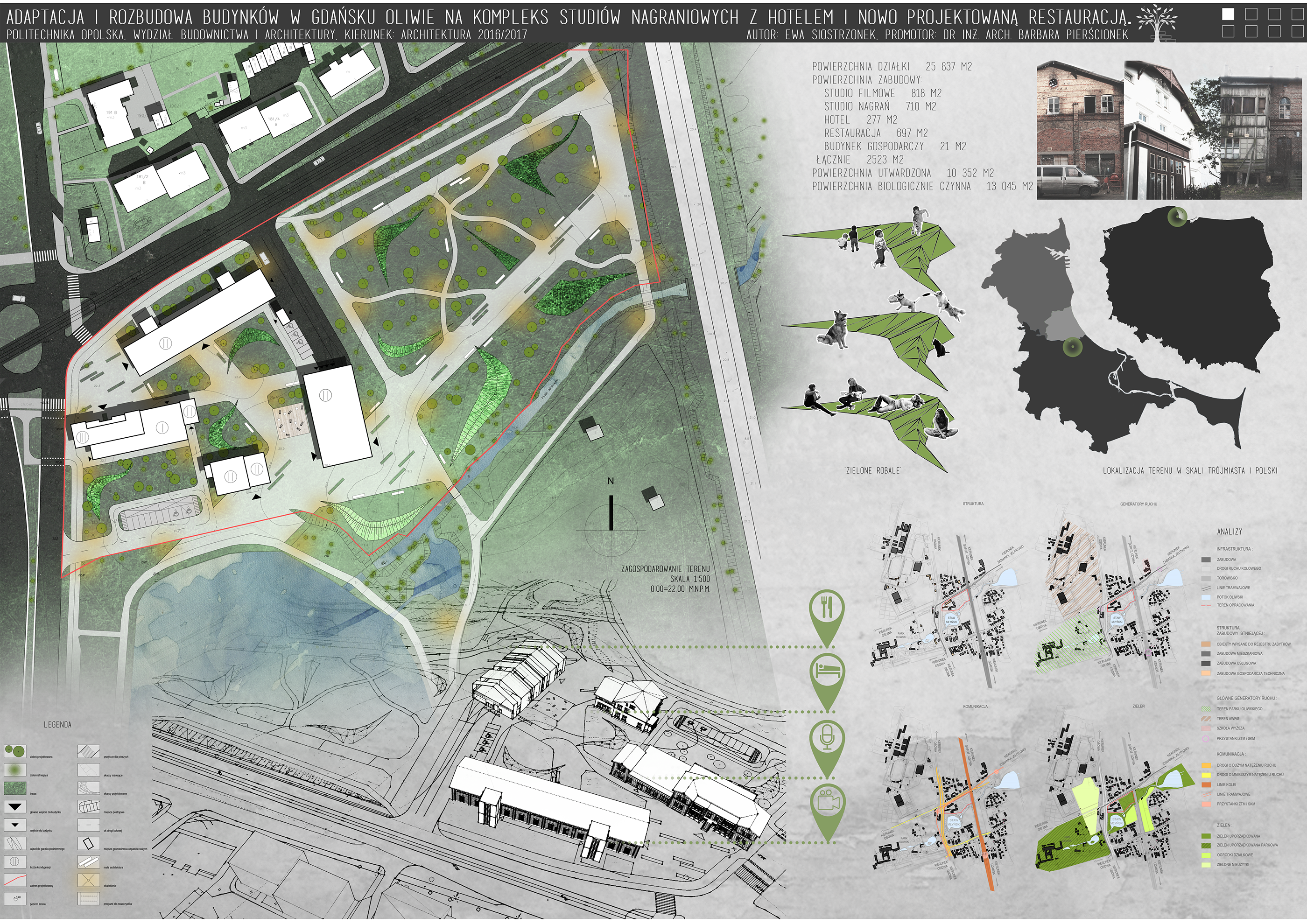Click the 'Potok Oliwski' light blue swatch

[x=1206, y=598]
